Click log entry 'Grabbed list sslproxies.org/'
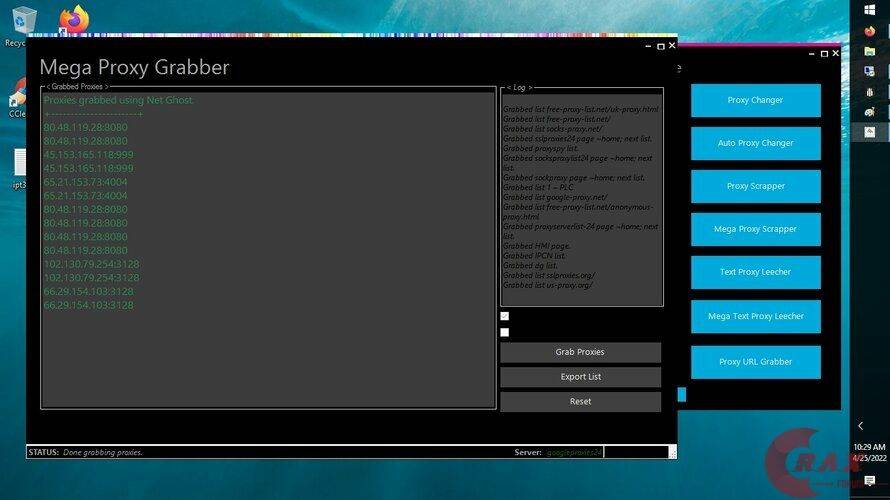 pyautogui.click(x=549, y=275)
